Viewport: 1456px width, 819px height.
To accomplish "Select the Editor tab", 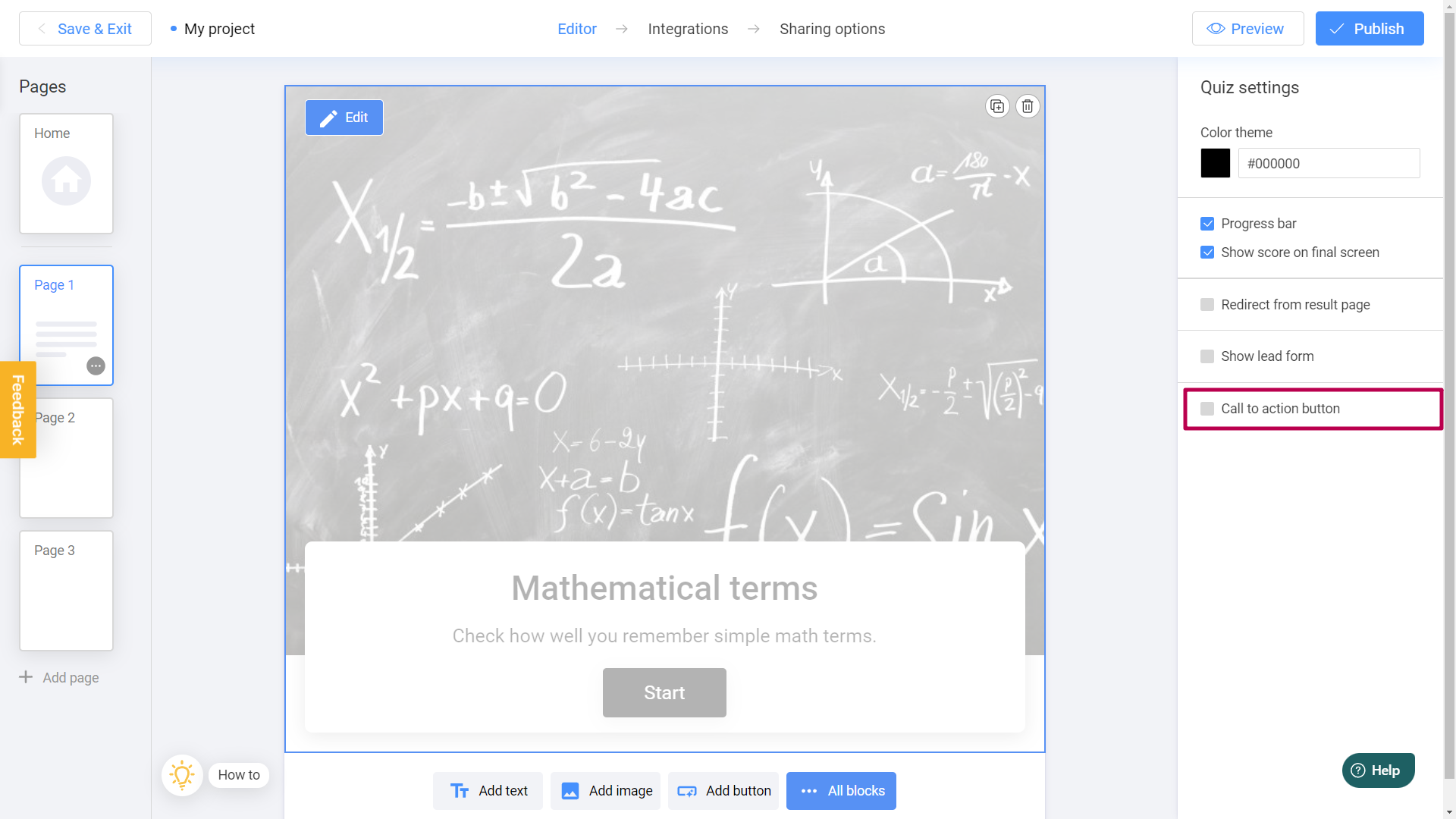I will pyautogui.click(x=577, y=28).
